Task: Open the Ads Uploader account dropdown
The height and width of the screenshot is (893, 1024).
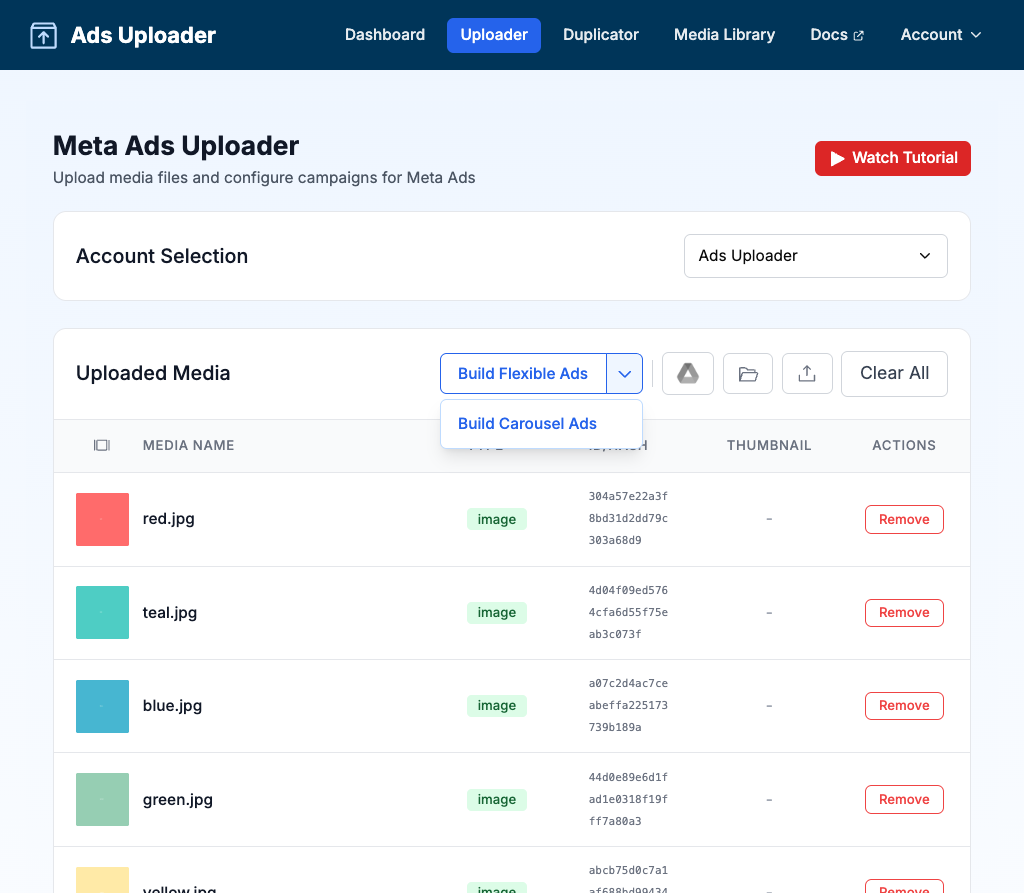Action: coord(815,256)
